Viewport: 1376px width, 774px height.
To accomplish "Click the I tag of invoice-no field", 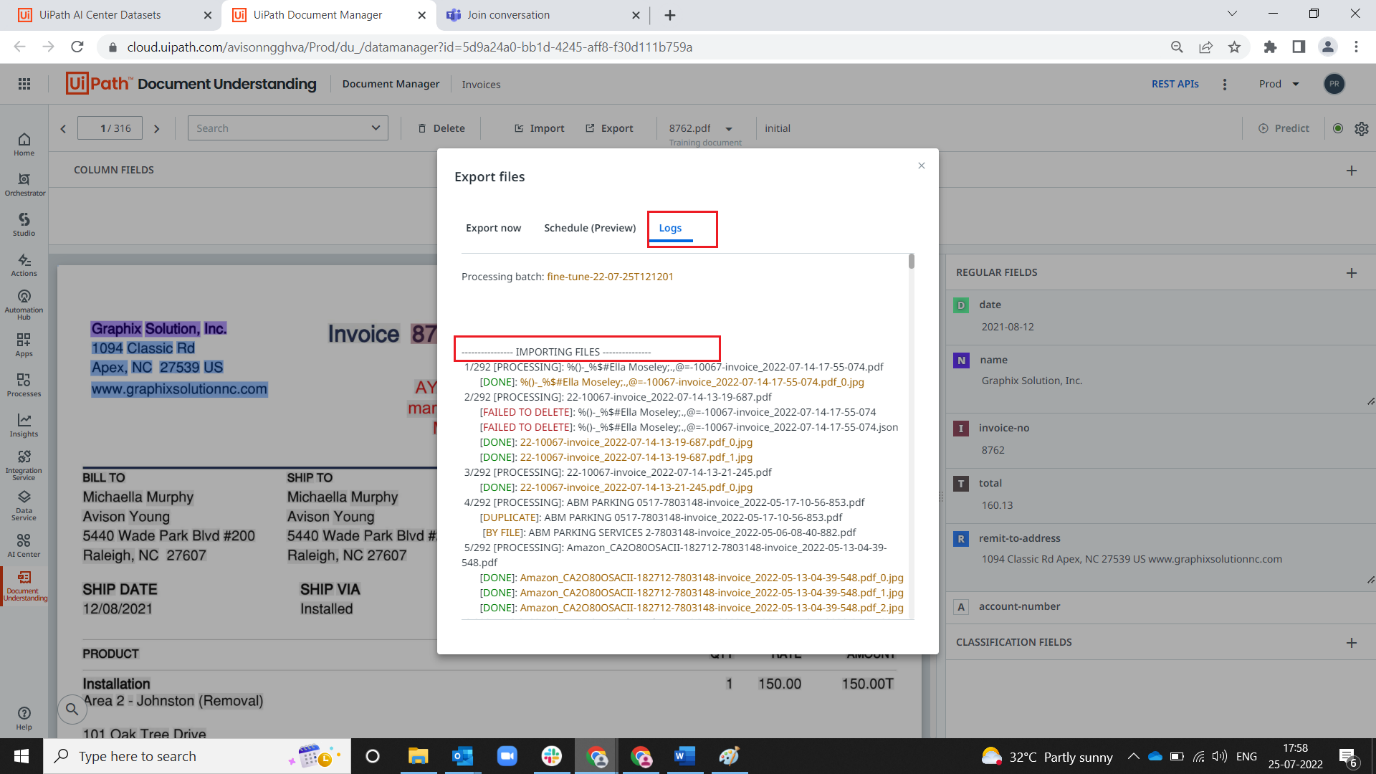I will click(962, 428).
